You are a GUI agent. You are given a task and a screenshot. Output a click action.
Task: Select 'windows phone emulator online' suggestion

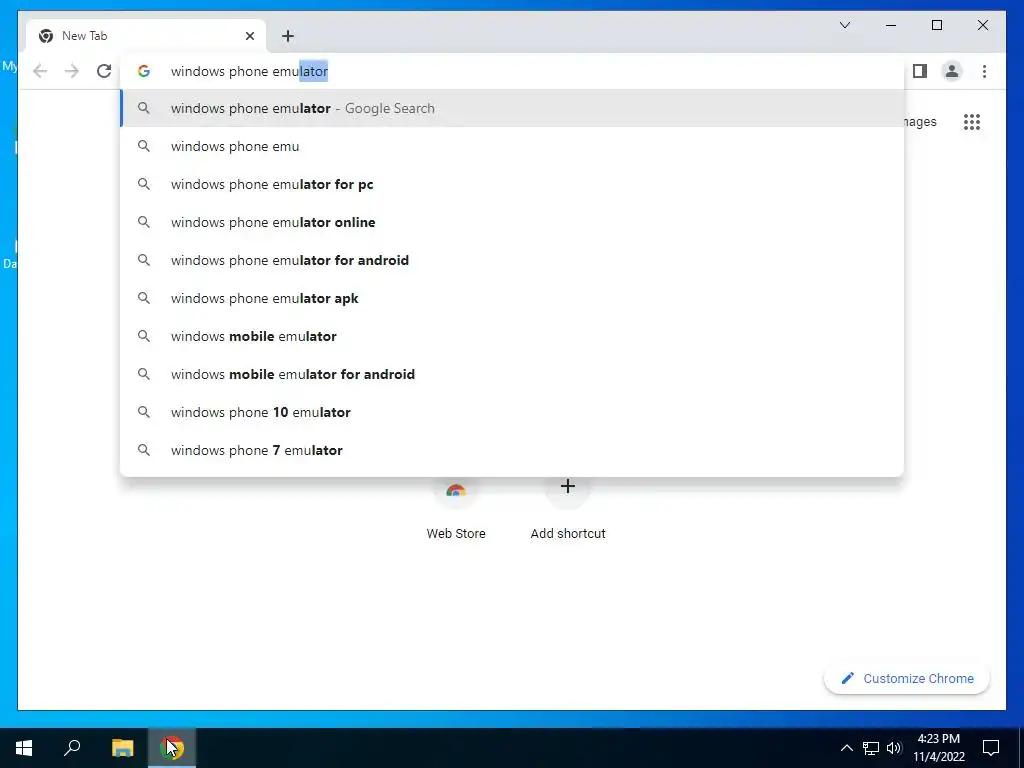pyautogui.click(x=513, y=222)
